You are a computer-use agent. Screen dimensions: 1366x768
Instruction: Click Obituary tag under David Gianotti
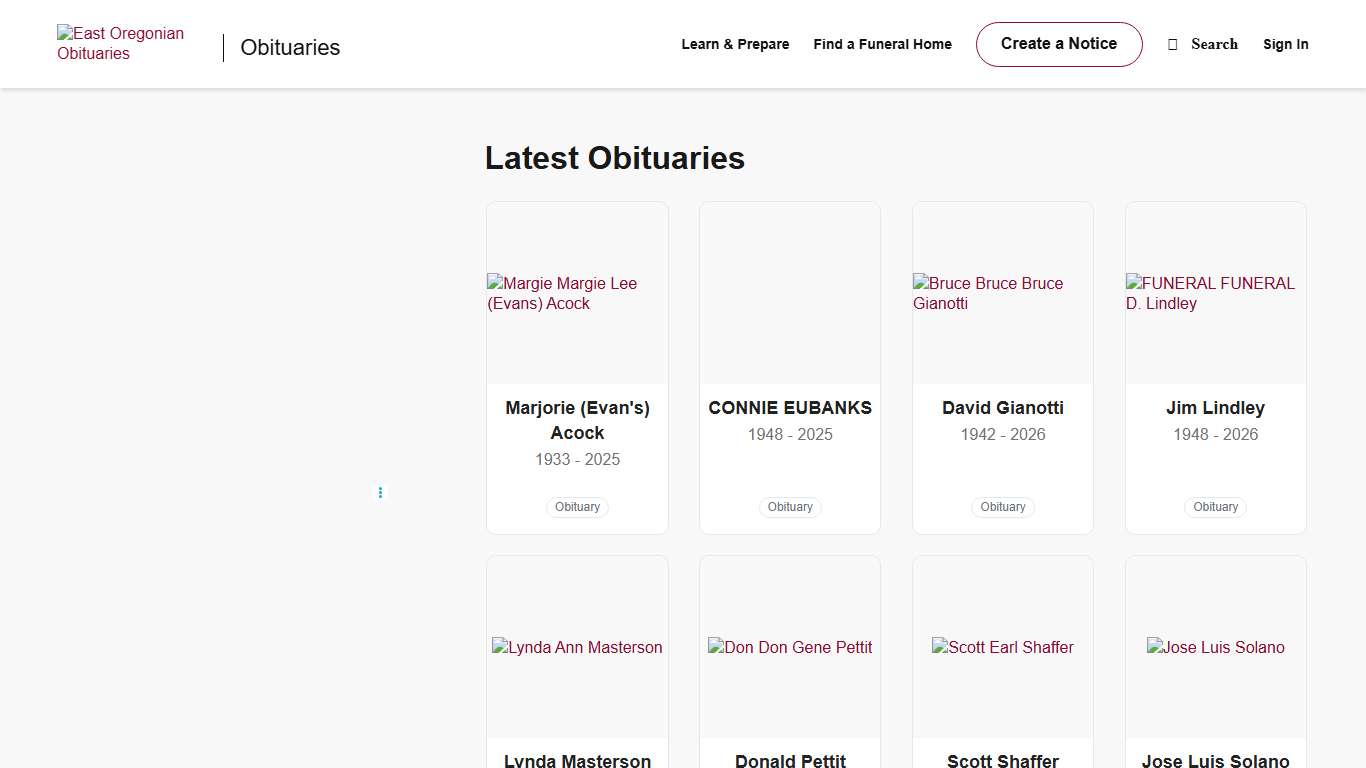(1003, 507)
